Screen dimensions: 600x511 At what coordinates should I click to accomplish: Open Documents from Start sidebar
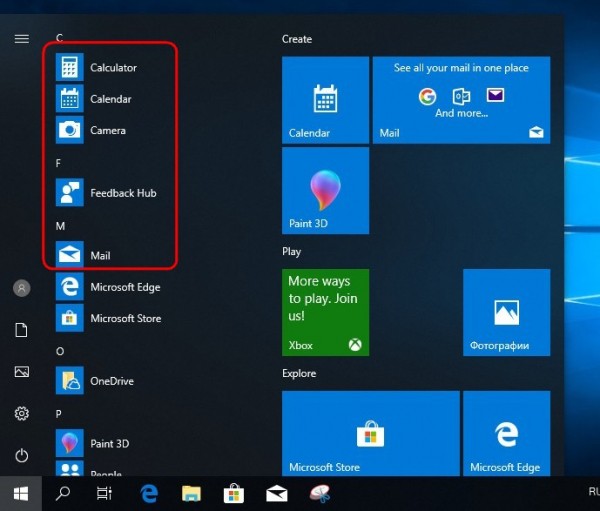(x=21, y=330)
